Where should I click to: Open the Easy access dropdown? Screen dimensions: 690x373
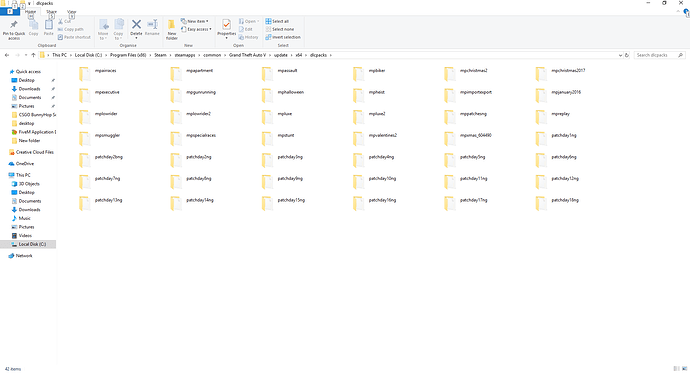tap(196, 29)
